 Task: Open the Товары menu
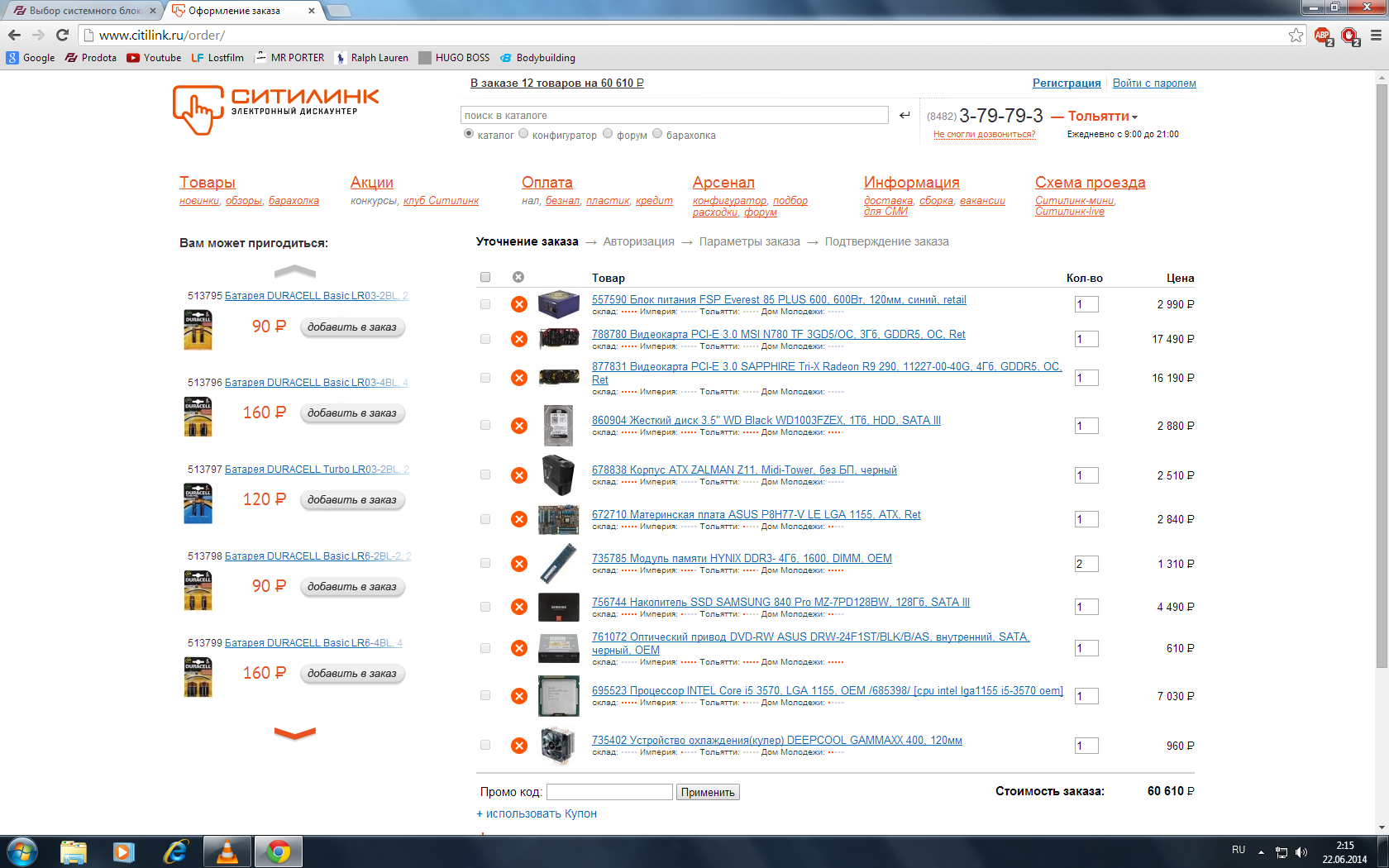[x=208, y=183]
